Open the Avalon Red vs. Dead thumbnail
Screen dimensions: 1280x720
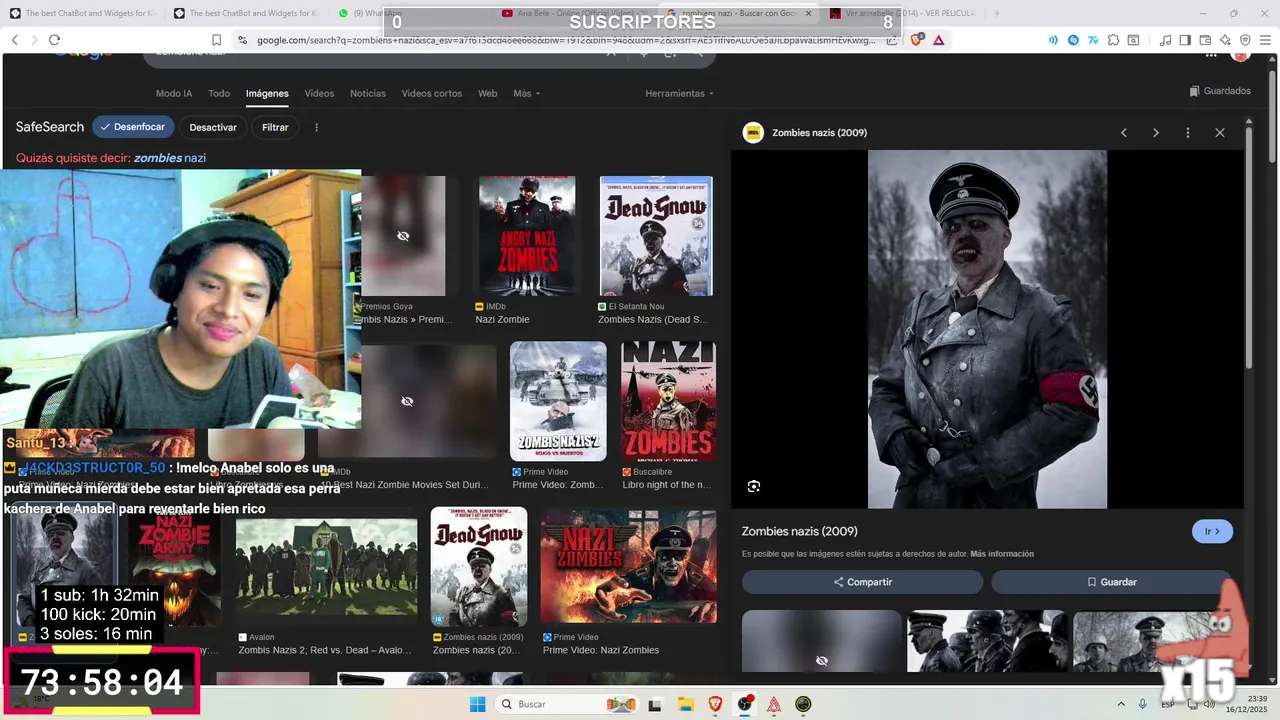click(326, 567)
